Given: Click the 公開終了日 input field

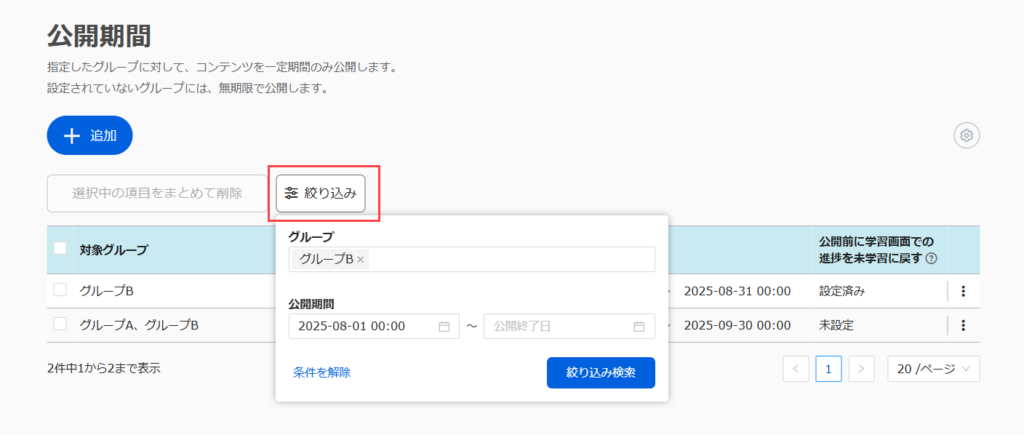Looking at the screenshot, I should 558,326.
